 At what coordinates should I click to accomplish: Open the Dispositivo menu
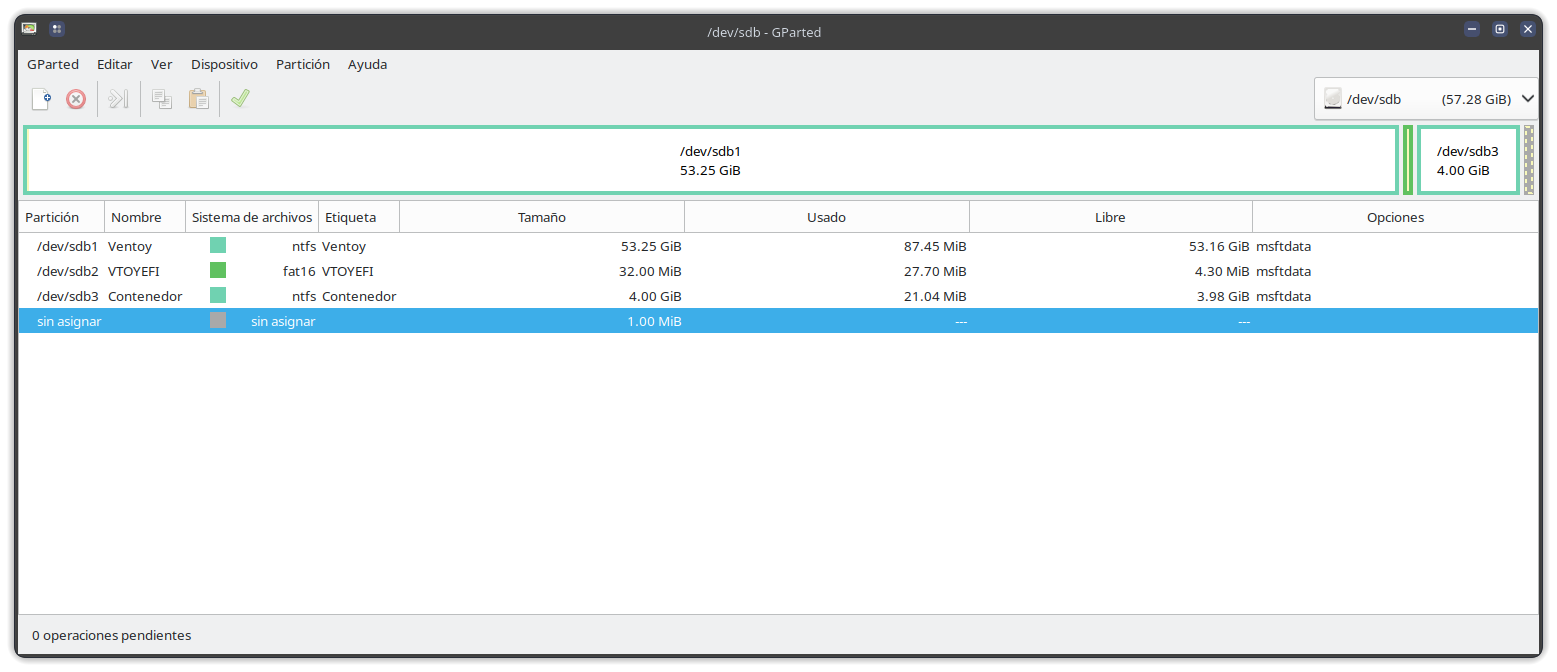(225, 64)
